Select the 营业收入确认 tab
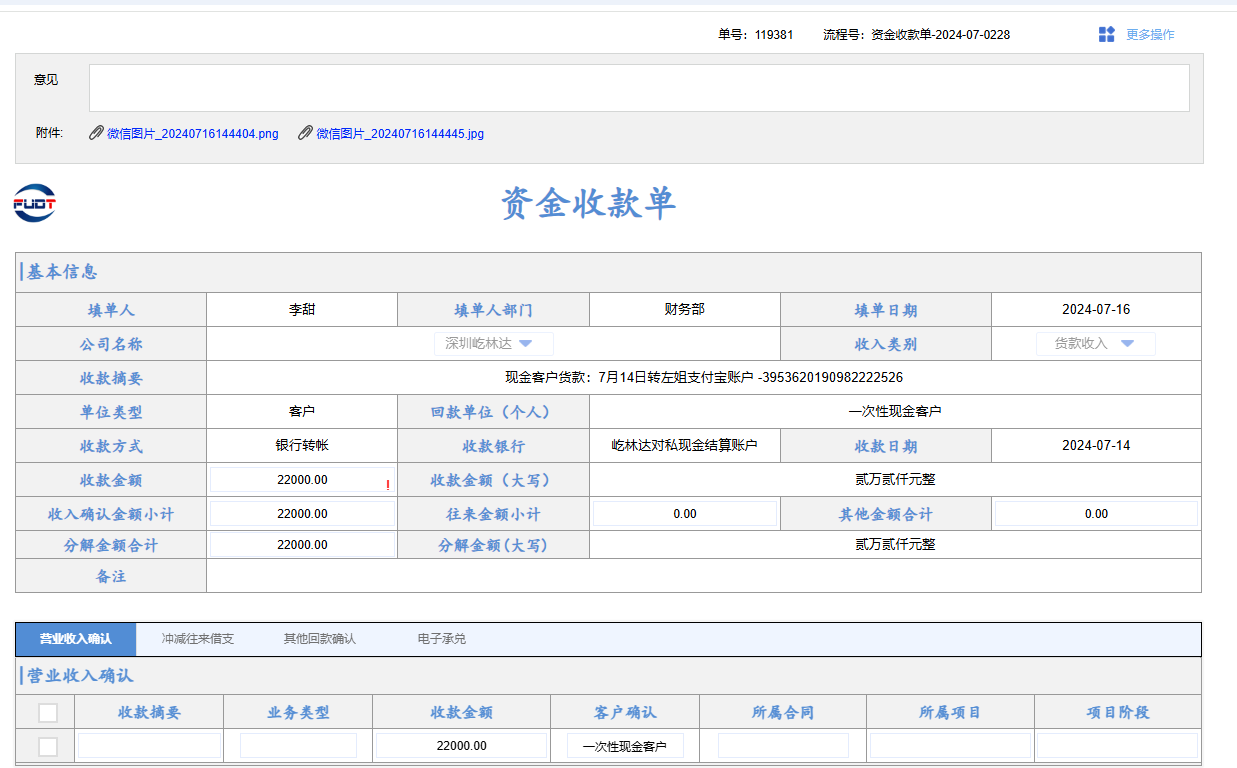Image resolution: width=1237 pixels, height=768 pixels. (x=75, y=639)
